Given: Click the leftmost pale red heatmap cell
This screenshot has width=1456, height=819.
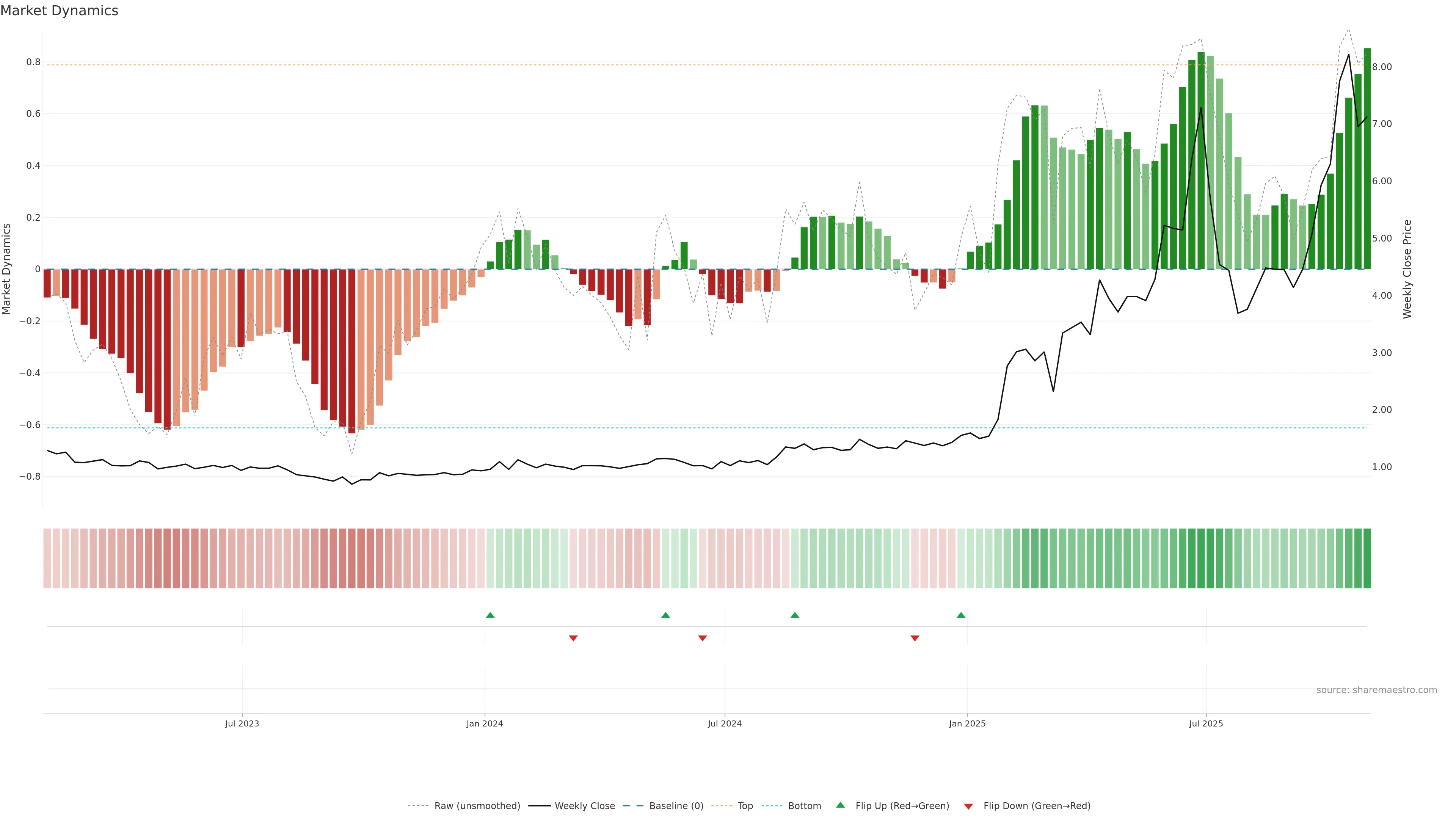Looking at the screenshot, I should coord(47,558).
